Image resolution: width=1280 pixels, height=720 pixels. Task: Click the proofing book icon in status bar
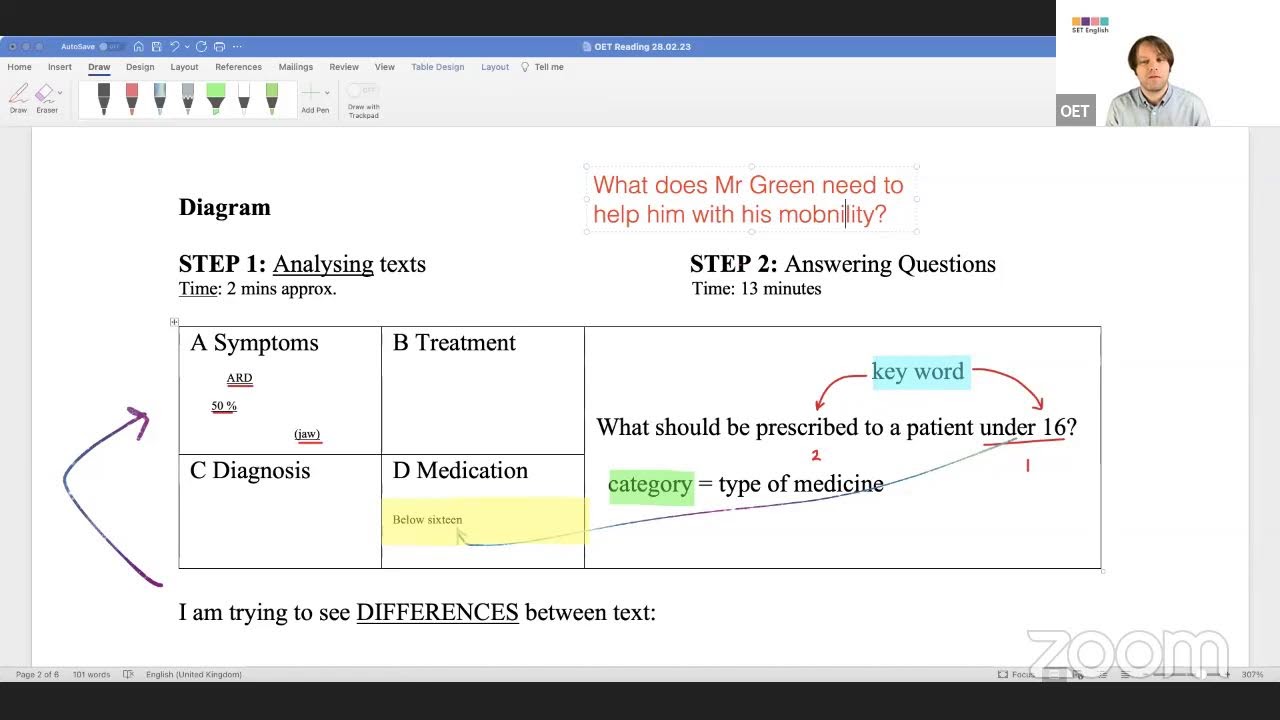[x=128, y=675]
